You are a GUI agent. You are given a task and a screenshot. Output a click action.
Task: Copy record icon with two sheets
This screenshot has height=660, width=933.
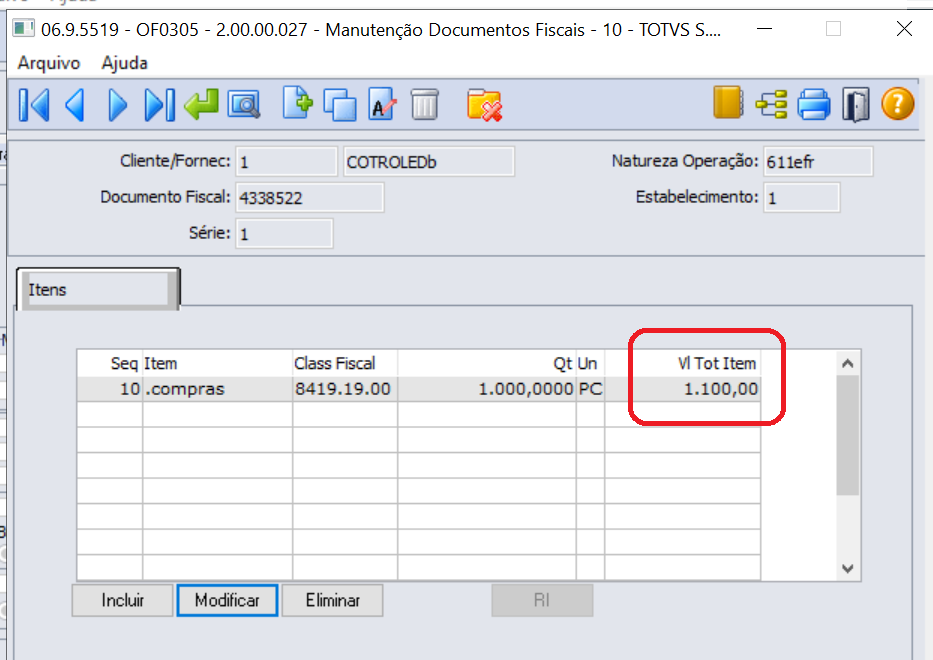coord(340,105)
